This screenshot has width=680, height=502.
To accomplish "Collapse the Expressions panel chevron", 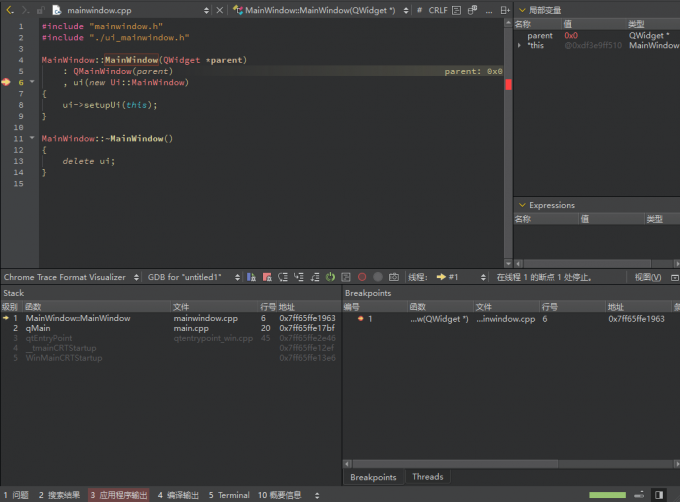I will [x=521, y=205].
